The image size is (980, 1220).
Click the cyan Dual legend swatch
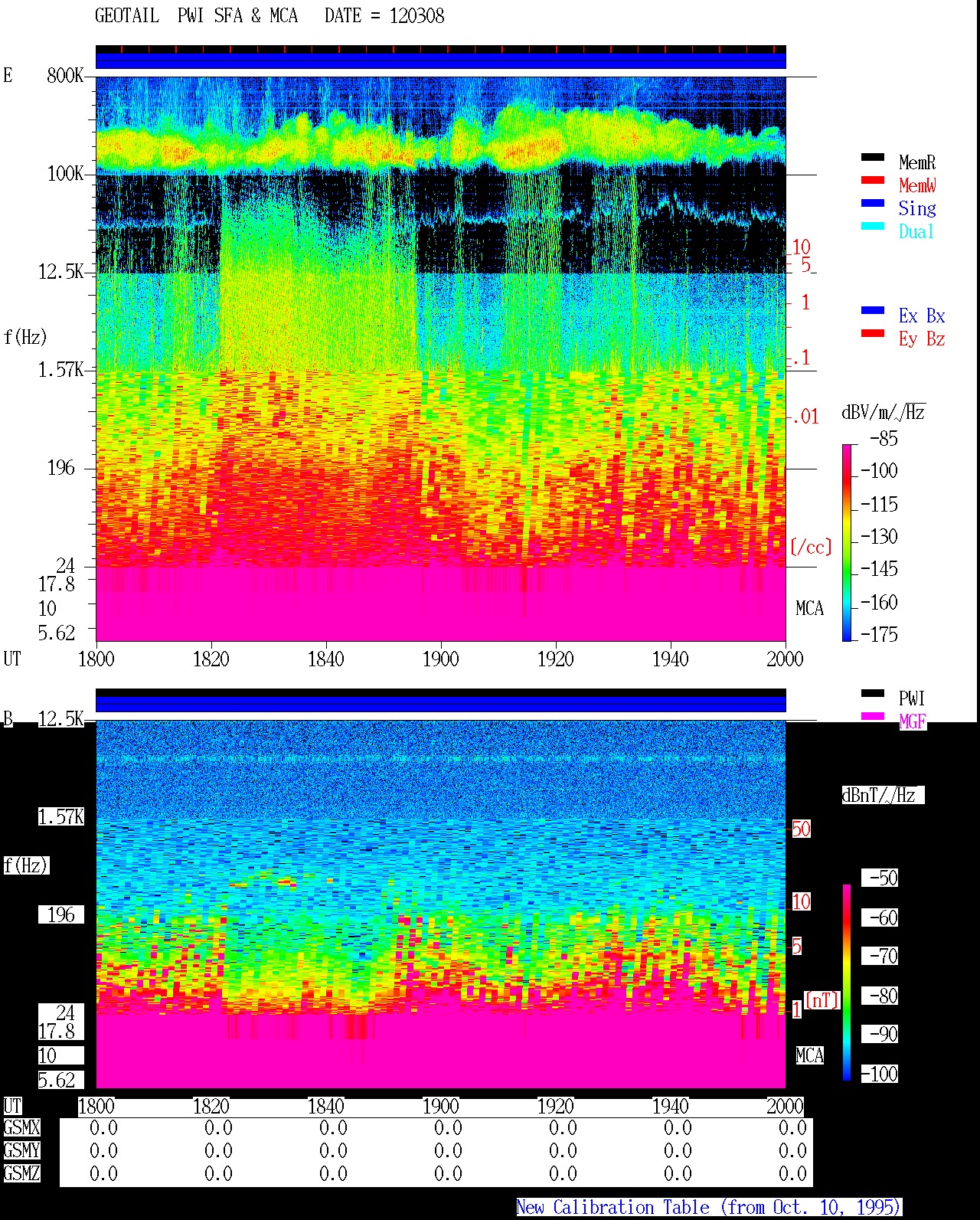click(873, 227)
